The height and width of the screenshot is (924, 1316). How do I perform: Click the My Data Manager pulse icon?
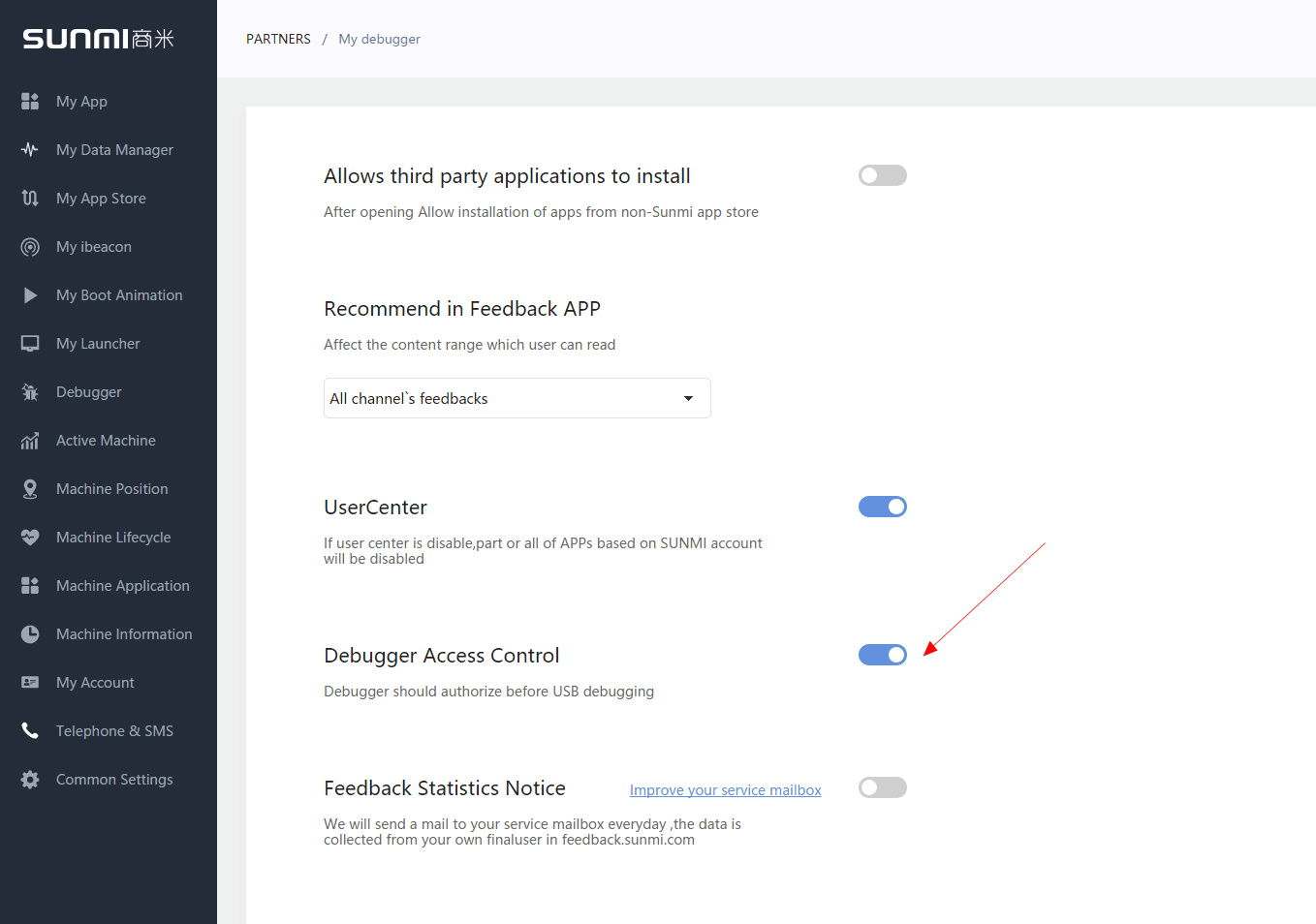pyautogui.click(x=30, y=149)
